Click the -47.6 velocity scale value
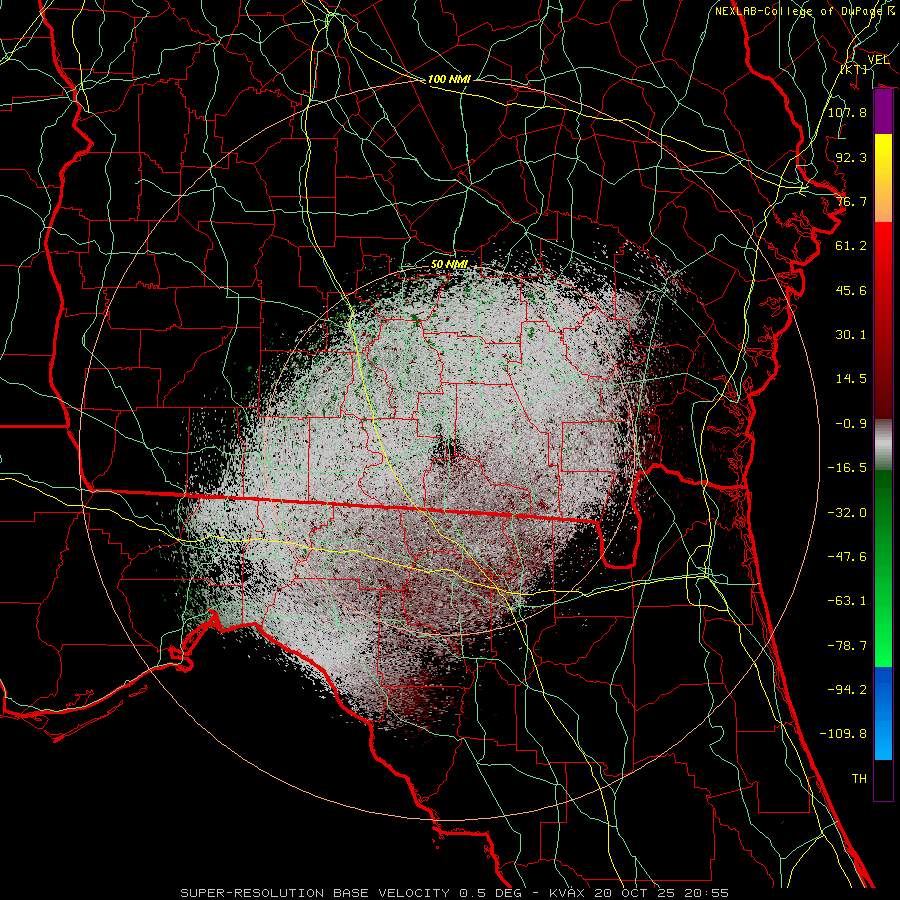Viewport: 900px width, 900px height. click(x=847, y=556)
